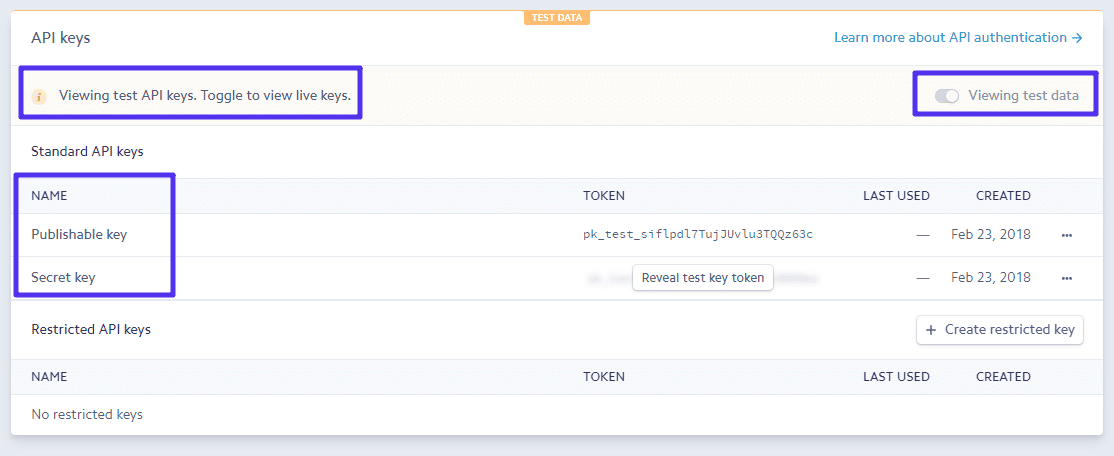
Task: Toggle the Viewing test data switch
Action: click(946, 96)
